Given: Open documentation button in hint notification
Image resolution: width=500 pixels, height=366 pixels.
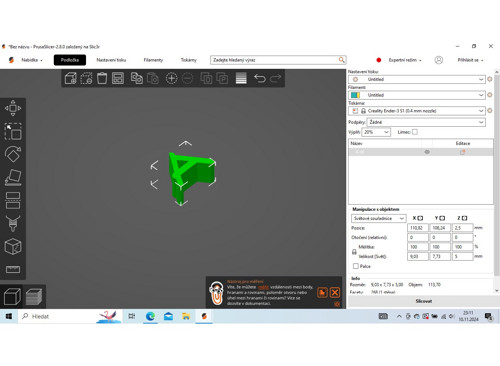Looking at the screenshot, I should tap(322, 293).
